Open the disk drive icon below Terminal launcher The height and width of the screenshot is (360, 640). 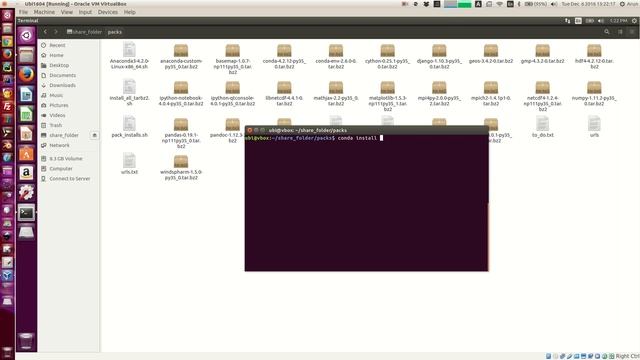pyautogui.click(x=27, y=232)
